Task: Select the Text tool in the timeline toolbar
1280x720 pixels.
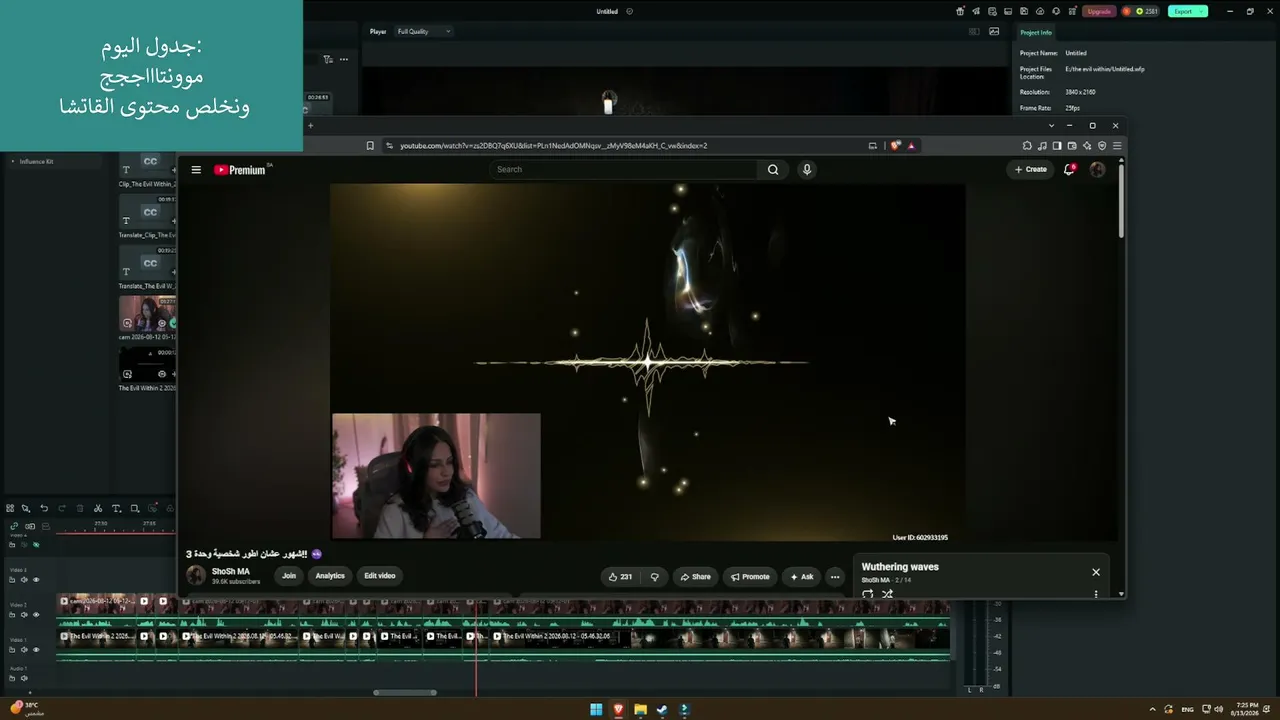Action: (x=116, y=509)
